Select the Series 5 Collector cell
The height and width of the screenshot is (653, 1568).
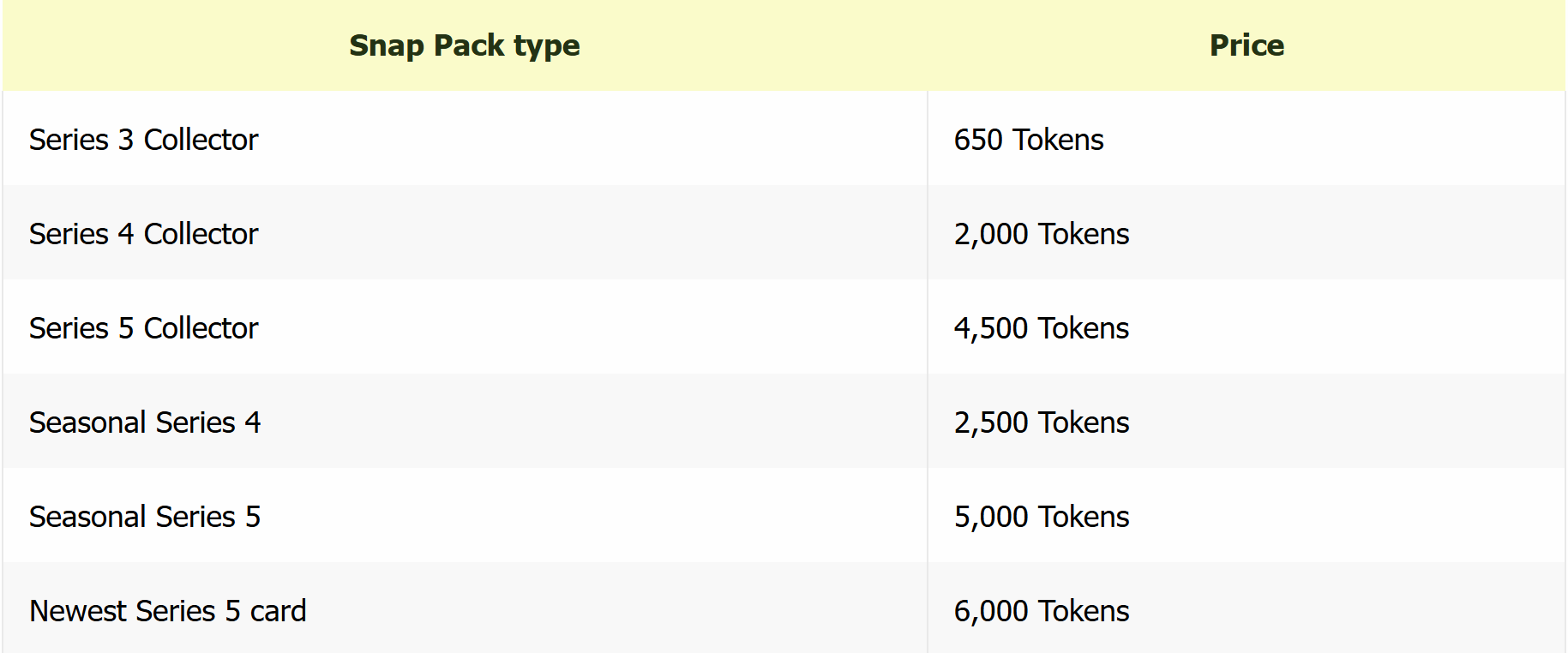point(143,328)
